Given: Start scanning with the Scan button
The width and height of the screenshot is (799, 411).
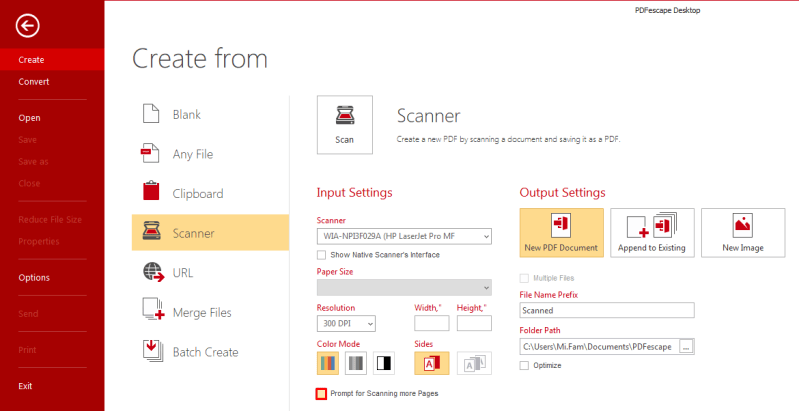Looking at the screenshot, I should (x=344, y=125).
